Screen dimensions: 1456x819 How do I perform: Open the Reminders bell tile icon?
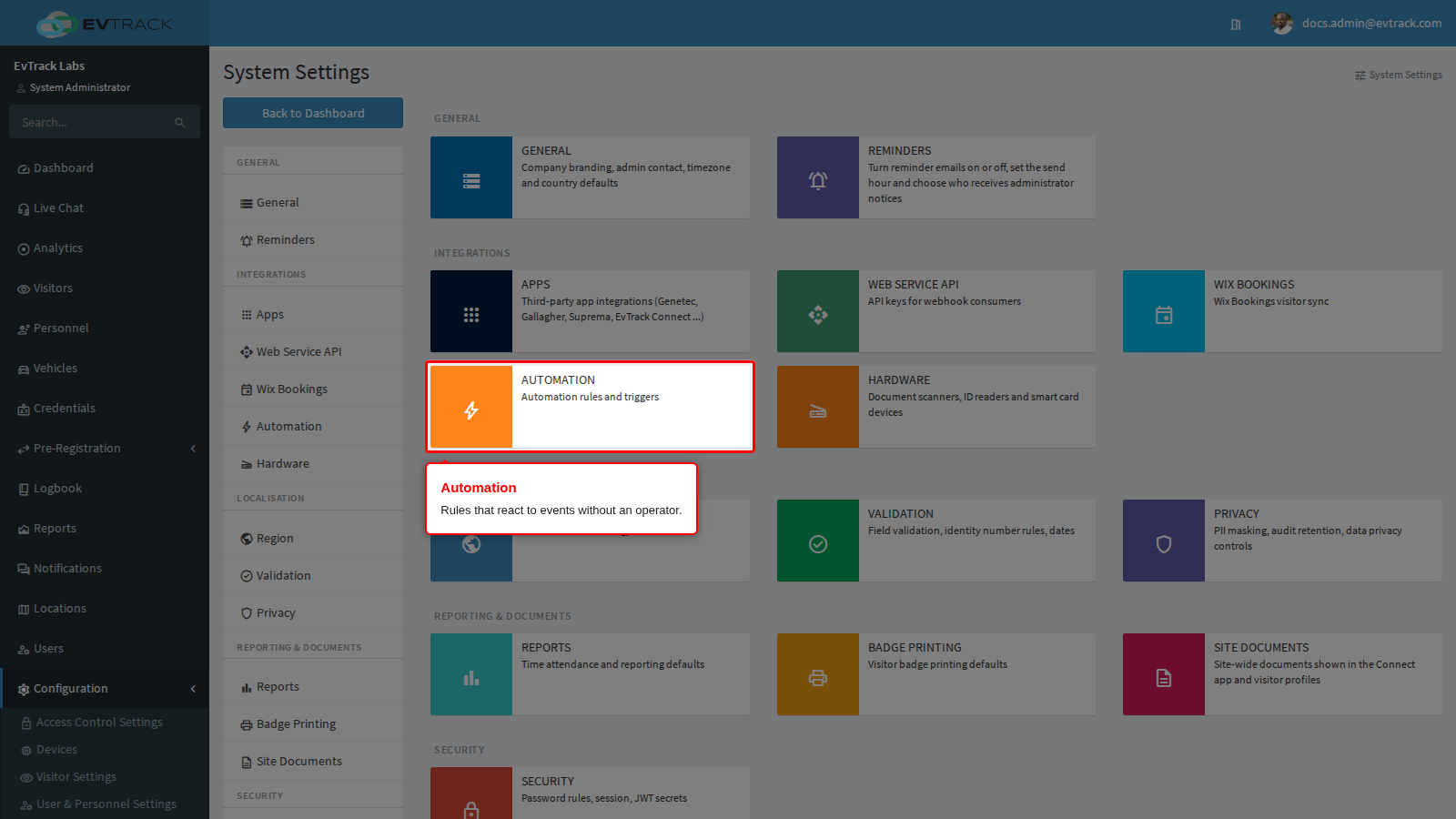coord(818,177)
